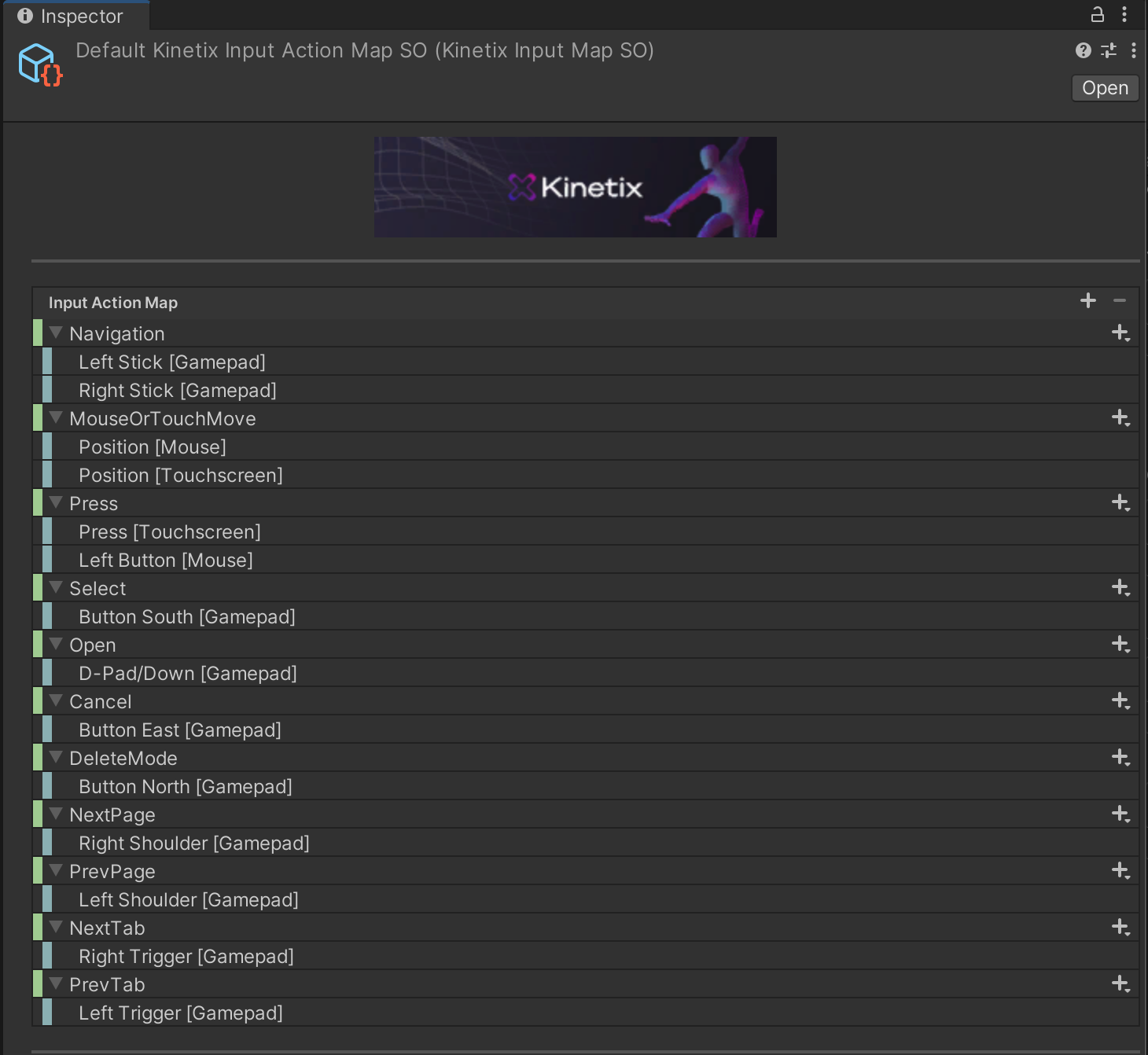Viewport: 1148px width, 1055px height.
Task: Click the Input Action Map header label
Action: (x=113, y=303)
